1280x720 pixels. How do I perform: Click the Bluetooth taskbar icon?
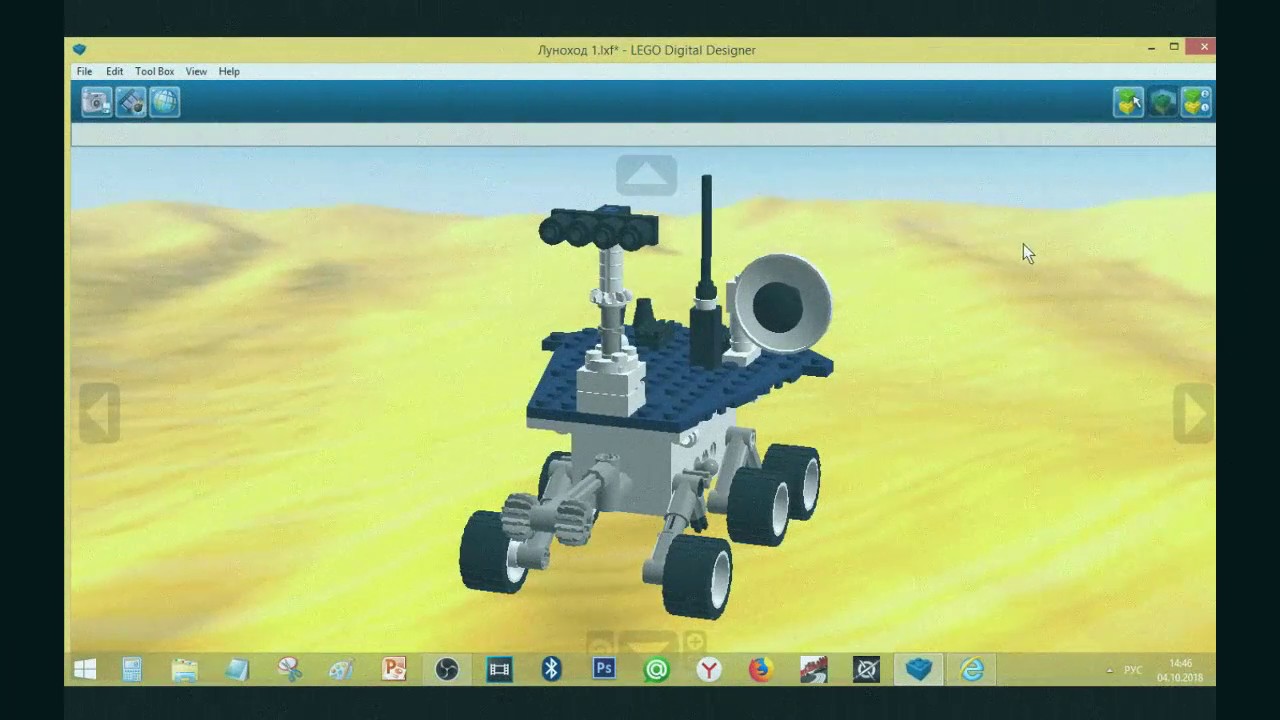pos(551,669)
